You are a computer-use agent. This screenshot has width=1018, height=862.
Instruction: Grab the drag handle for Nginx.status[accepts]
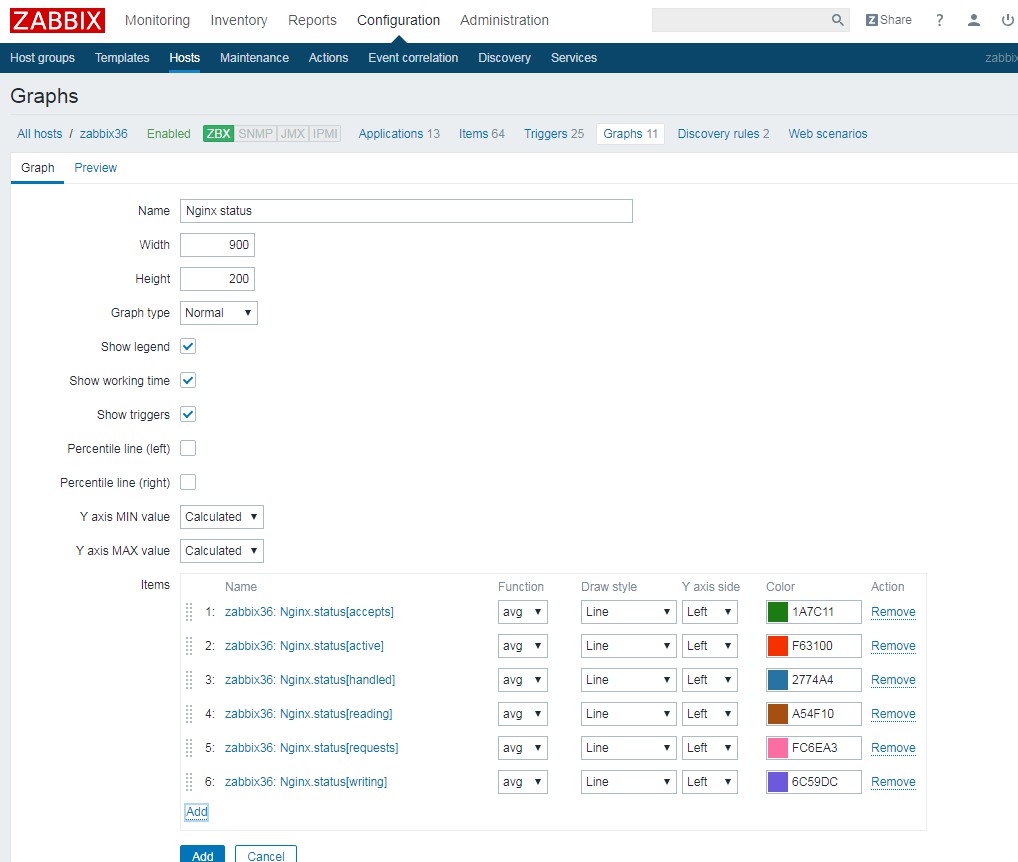(189, 612)
